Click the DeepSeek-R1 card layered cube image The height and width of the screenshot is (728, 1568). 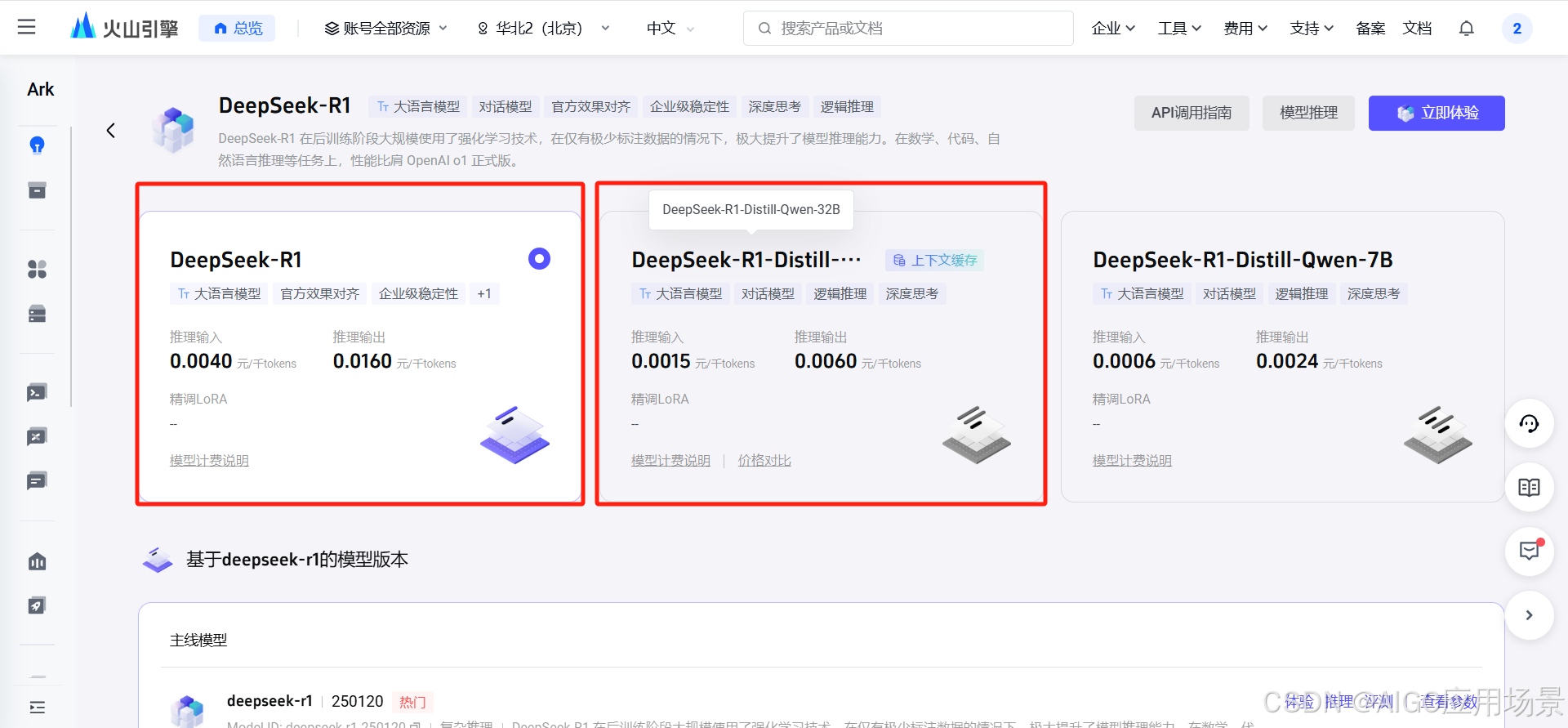[x=514, y=435]
